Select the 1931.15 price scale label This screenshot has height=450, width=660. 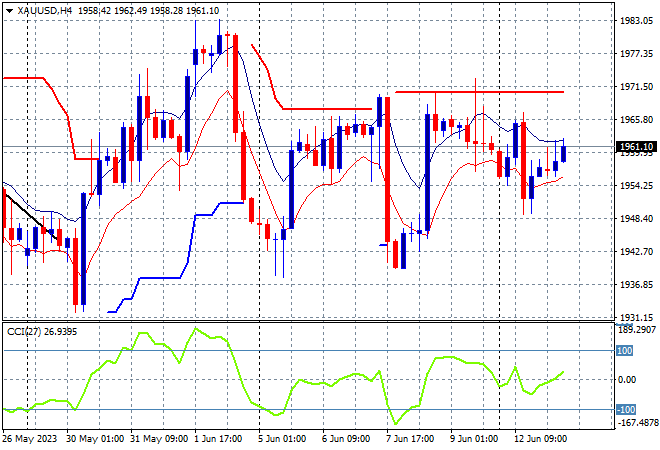click(x=636, y=318)
